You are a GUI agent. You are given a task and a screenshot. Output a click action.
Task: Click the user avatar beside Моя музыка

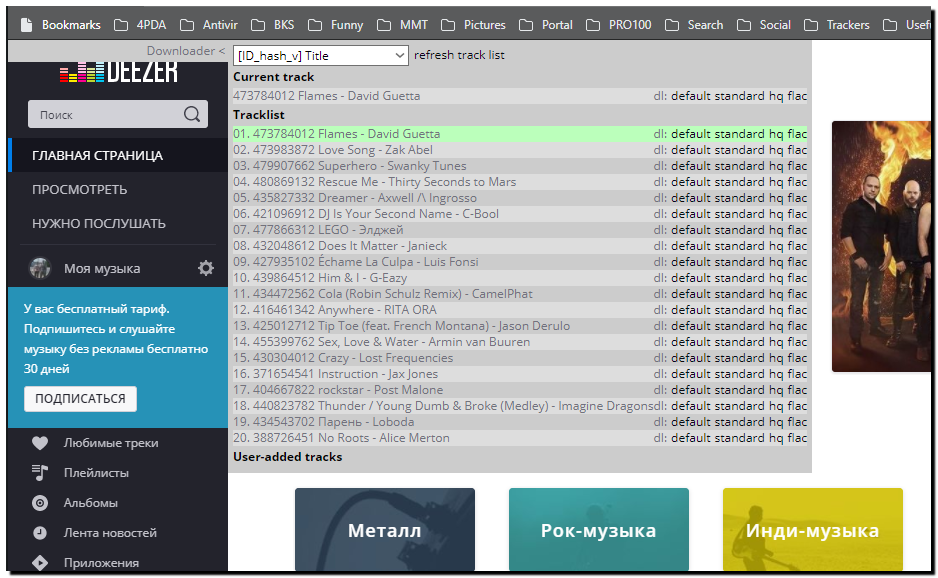[41, 268]
